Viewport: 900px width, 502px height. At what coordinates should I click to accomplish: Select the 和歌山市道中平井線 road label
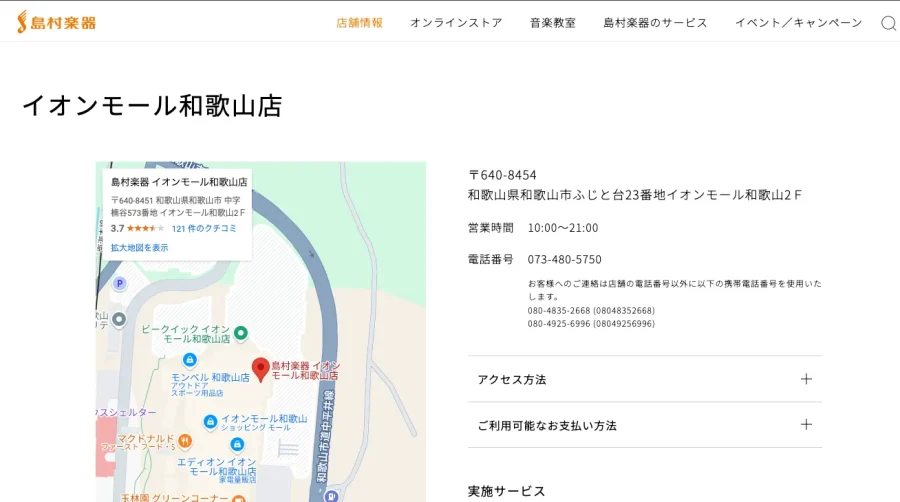pyautogui.click(x=325, y=437)
